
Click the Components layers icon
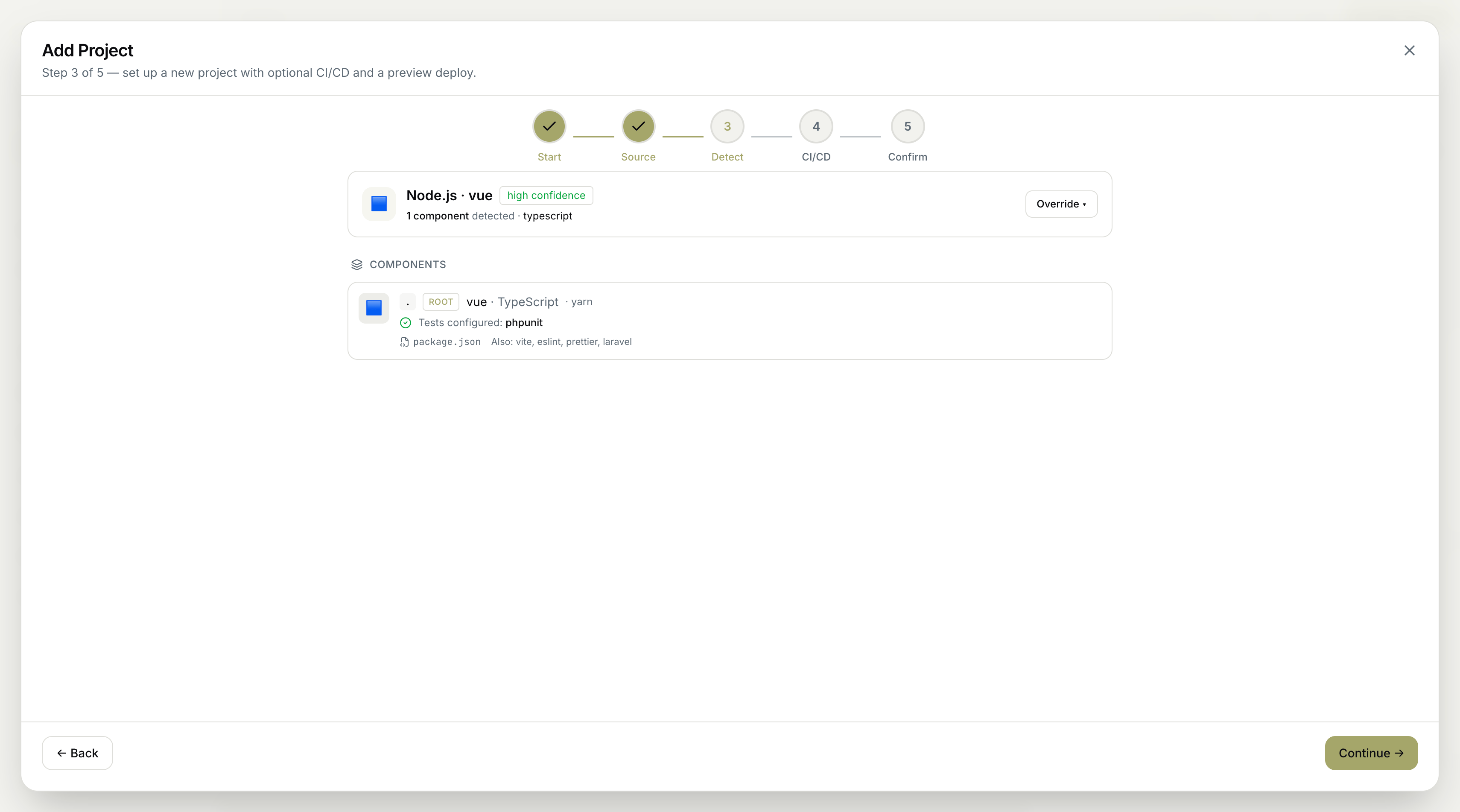pyautogui.click(x=356, y=265)
